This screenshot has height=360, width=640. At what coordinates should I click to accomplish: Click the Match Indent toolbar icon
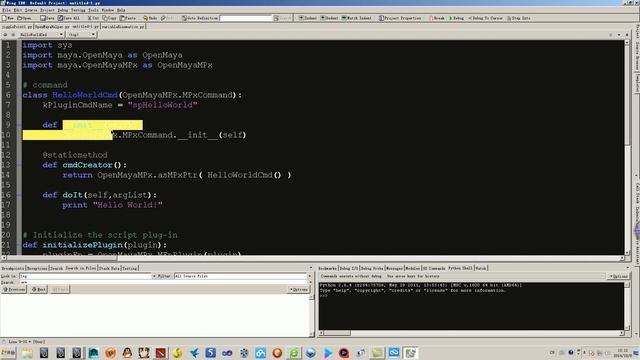point(356,18)
